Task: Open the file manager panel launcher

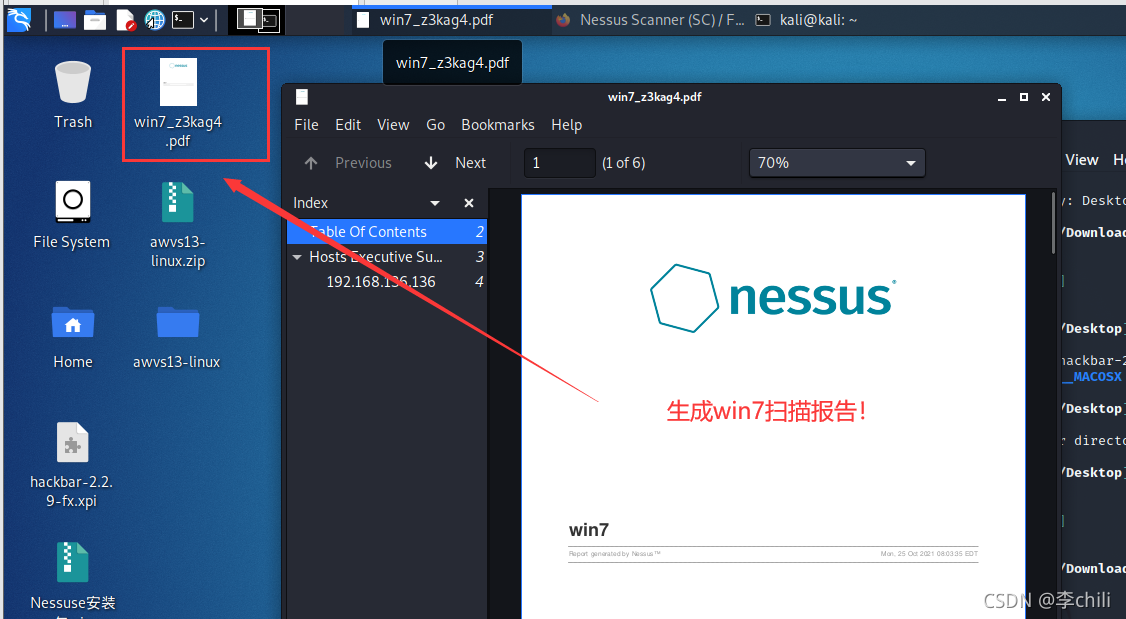Action: (95, 20)
